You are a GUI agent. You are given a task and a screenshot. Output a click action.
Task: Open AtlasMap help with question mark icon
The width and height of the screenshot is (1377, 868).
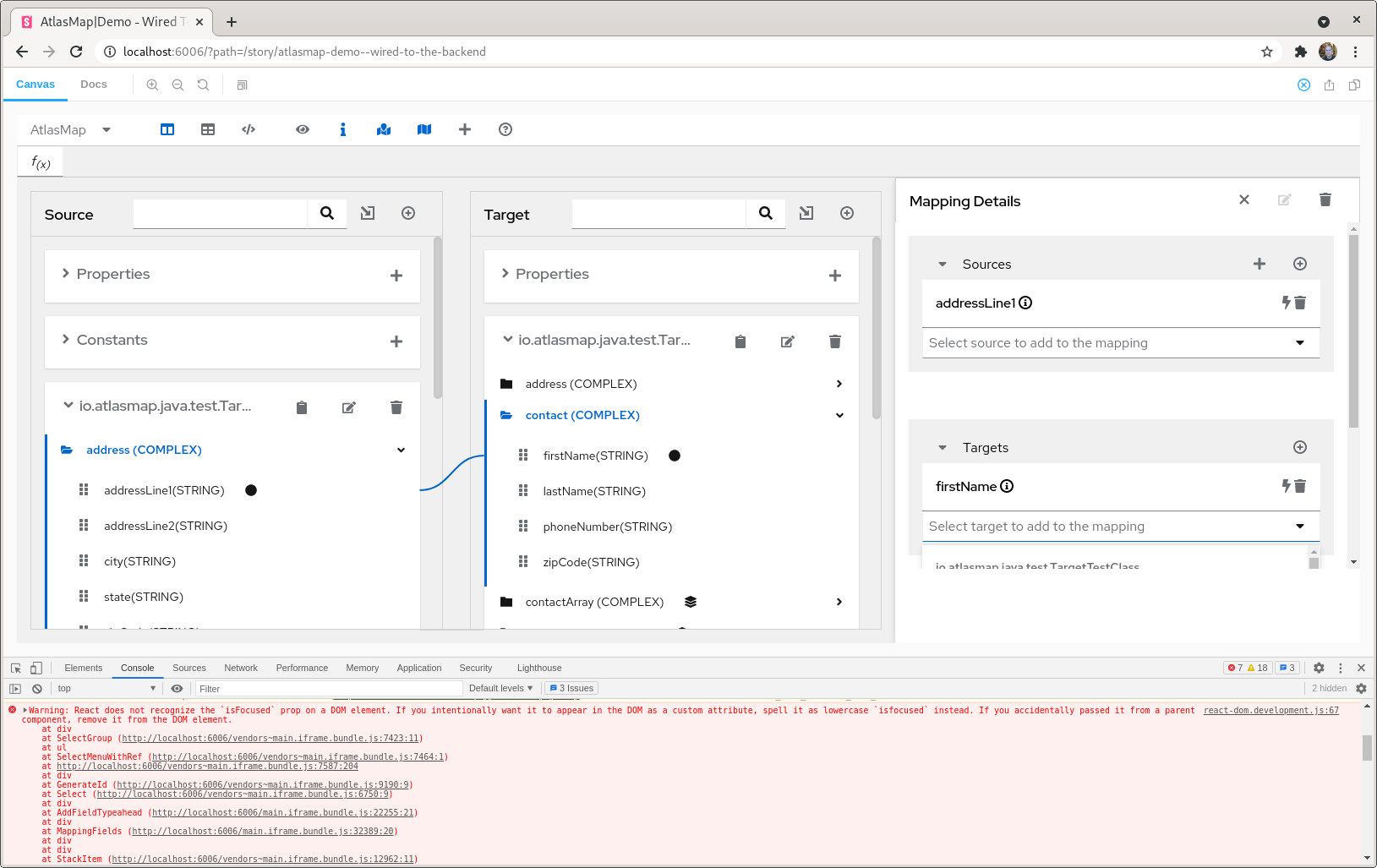(505, 129)
